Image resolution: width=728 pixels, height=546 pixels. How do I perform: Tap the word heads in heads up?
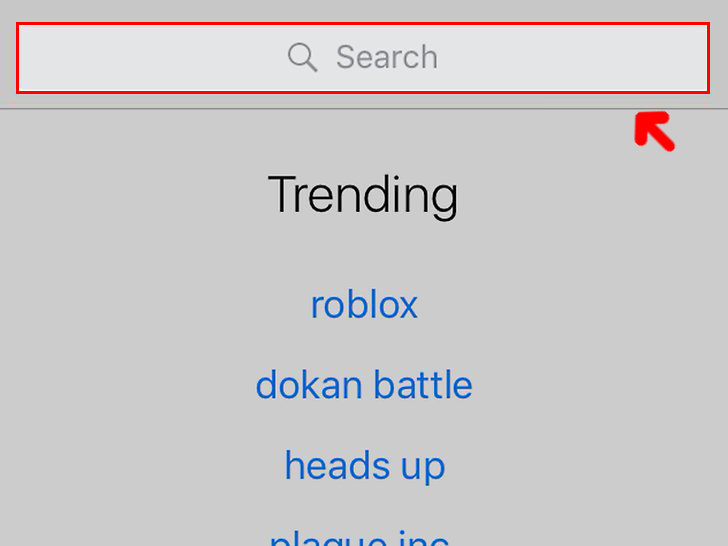click(x=337, y=465)
